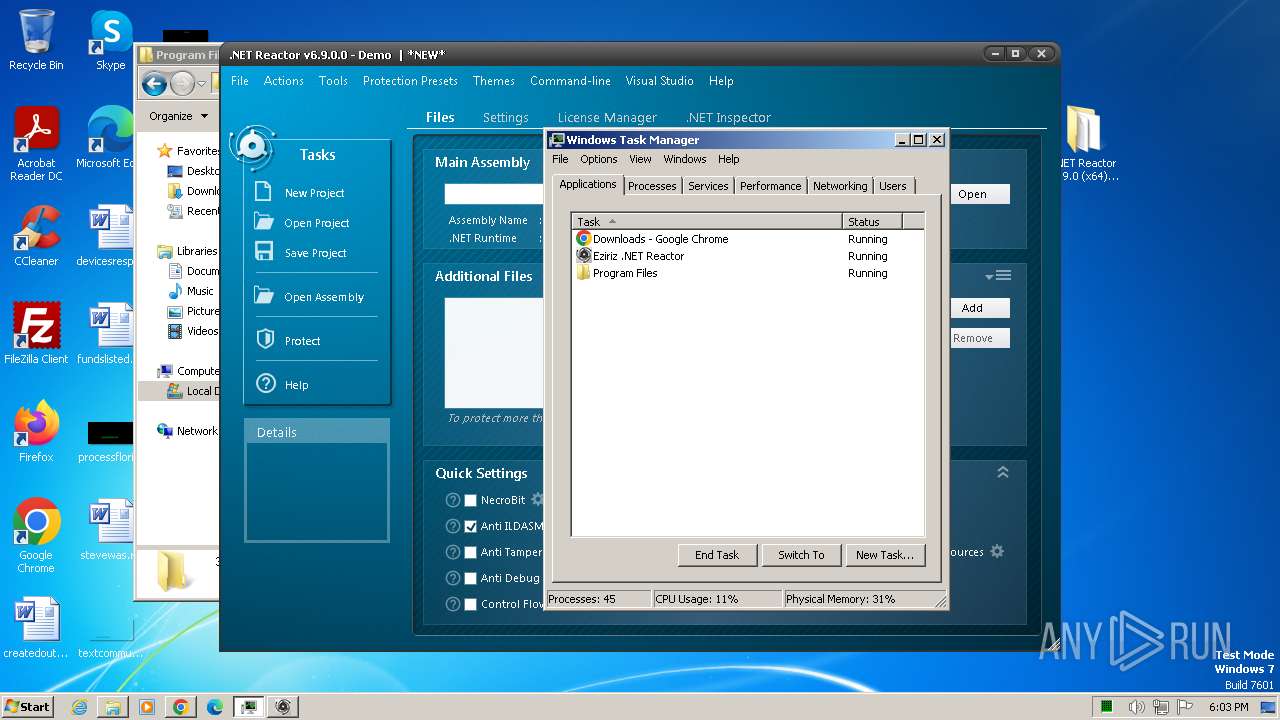Open Recycle Bin desktop icon
This screenshot has height=720, width=1280.
[x=36, y=40]
